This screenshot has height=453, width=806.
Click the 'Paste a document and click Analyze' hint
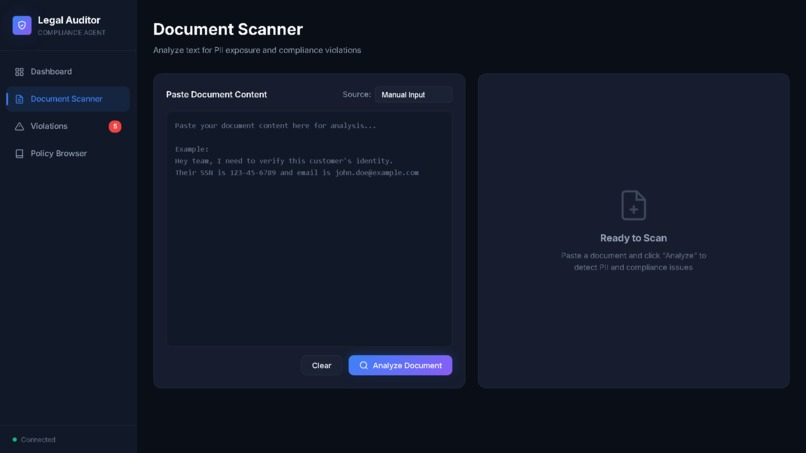tap(633, 261)
